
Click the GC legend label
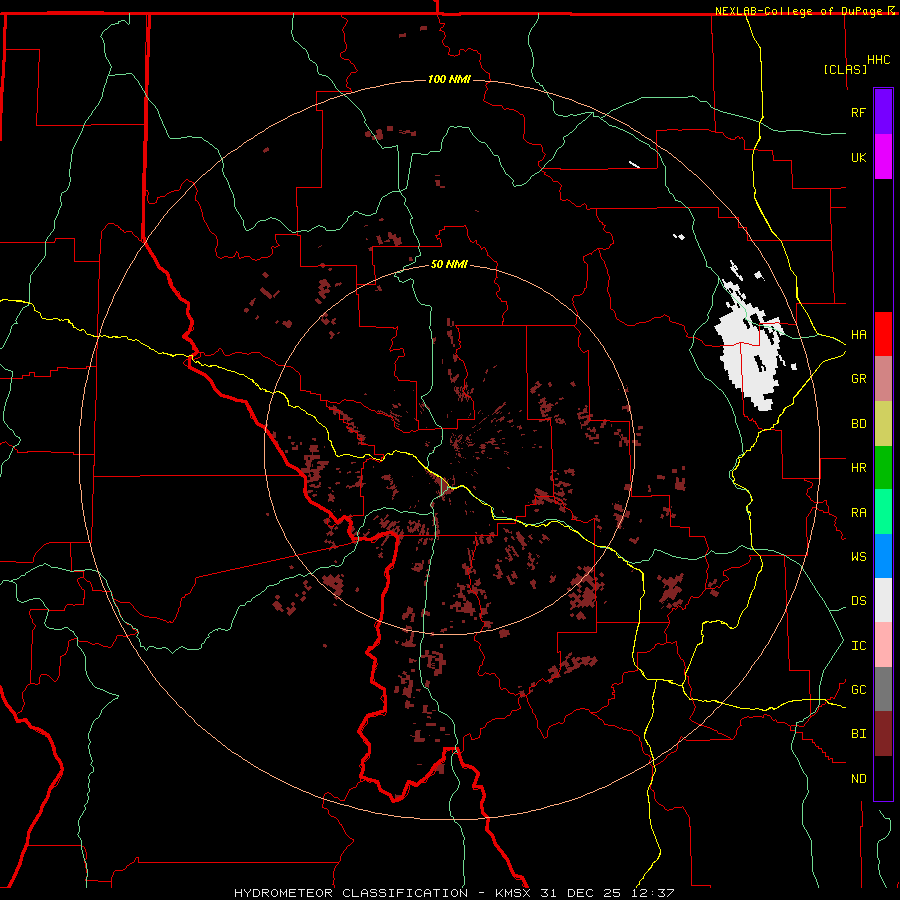tap(858, 689)
